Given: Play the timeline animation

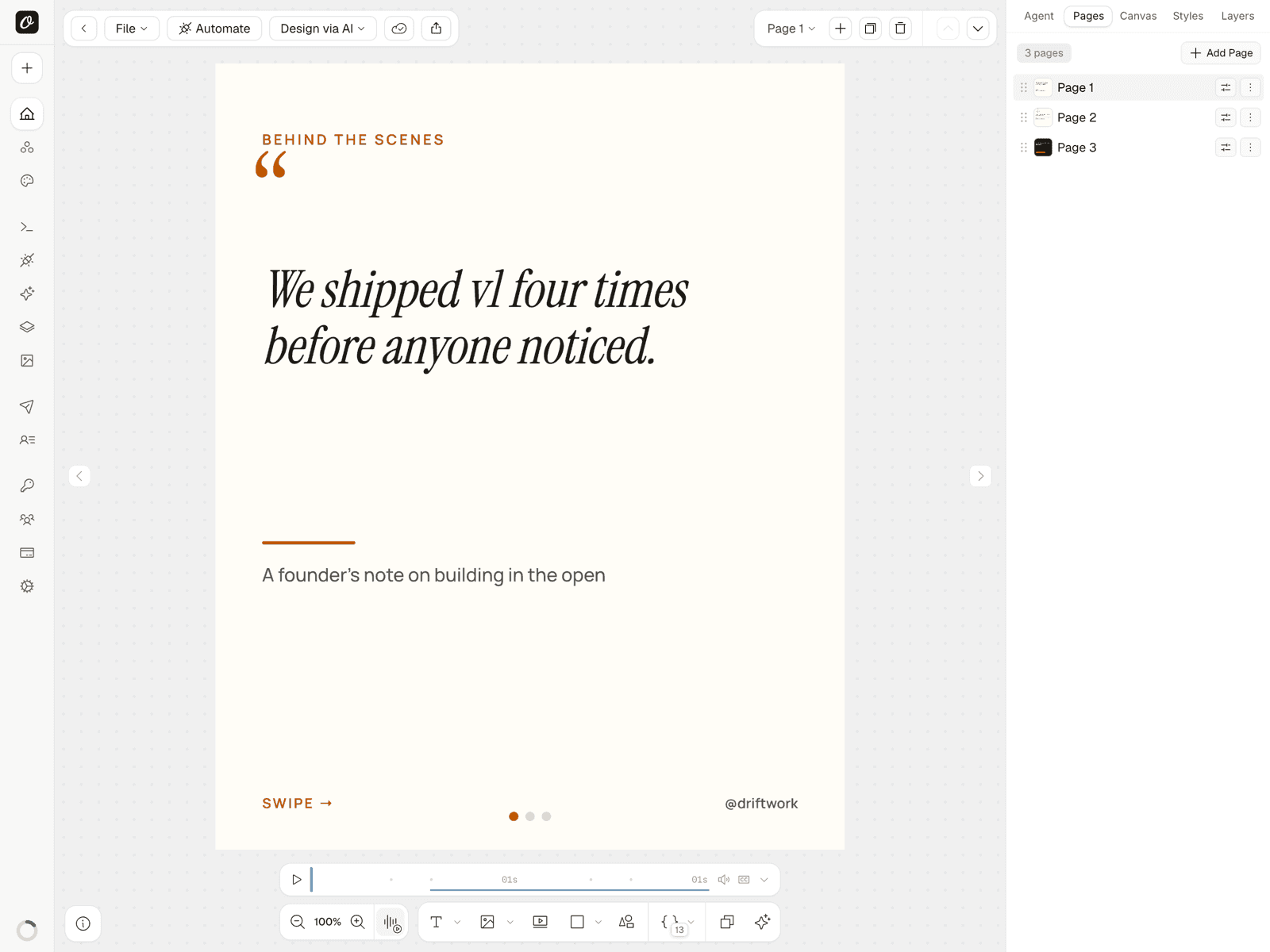Looking at the screenshot, I should pos(297,880).
